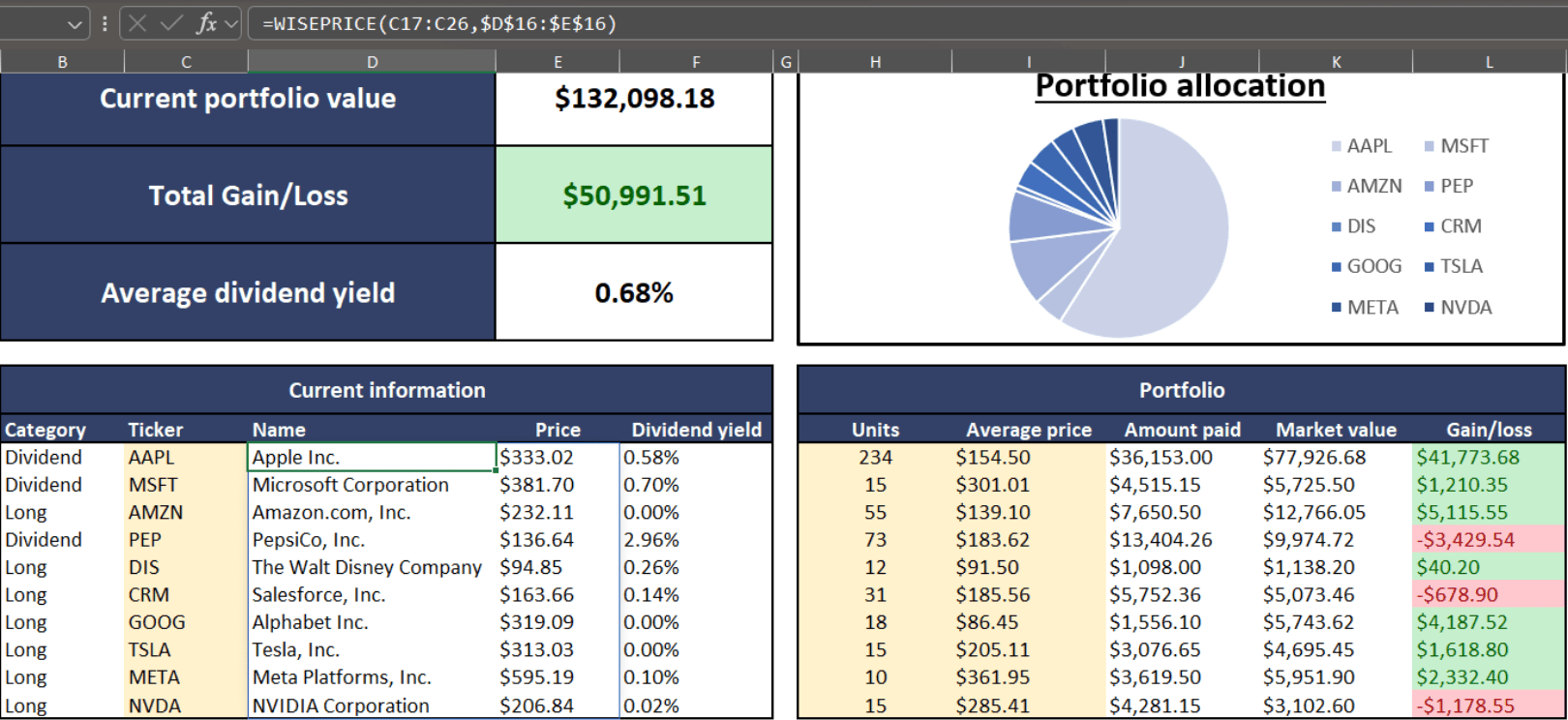Screen dimensions: 1568x720
Task: Select the 'NVIDIA Corporation' name cell
Action: pyautogui.click(x=372, y=705)
